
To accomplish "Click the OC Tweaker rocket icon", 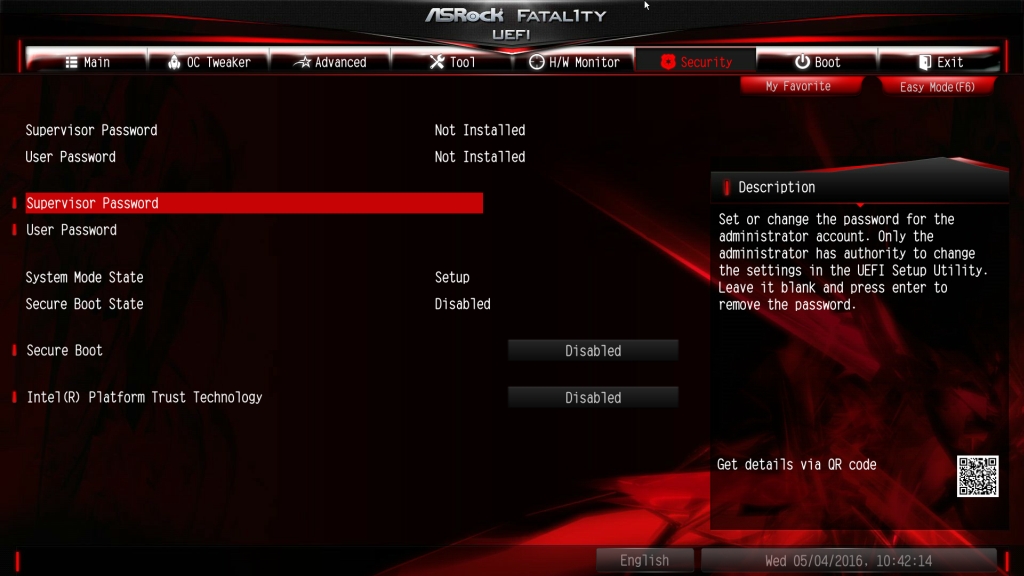I will (174, 62).
